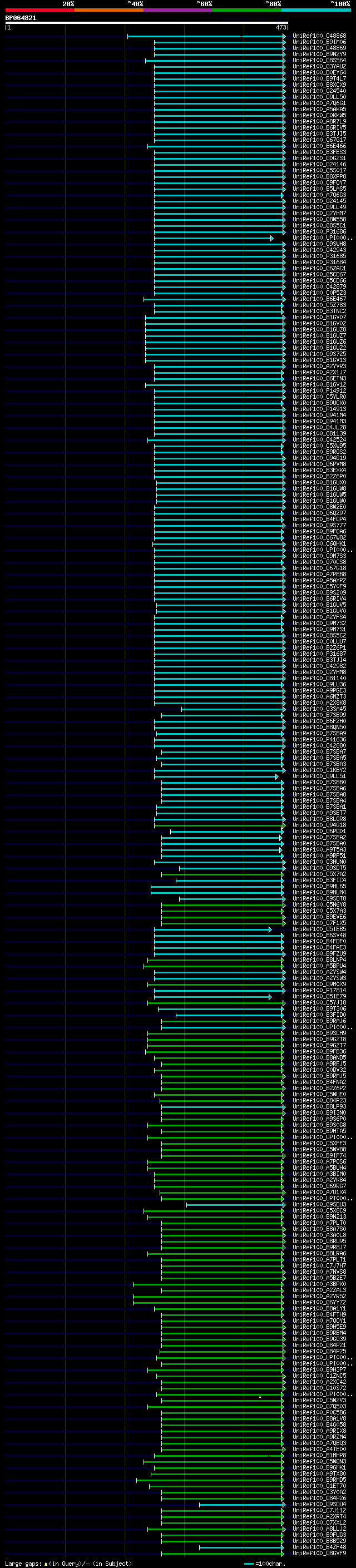Select the UniRef100_P41636 label
This screenshot has height=1568, width=356.
(319, 740)
